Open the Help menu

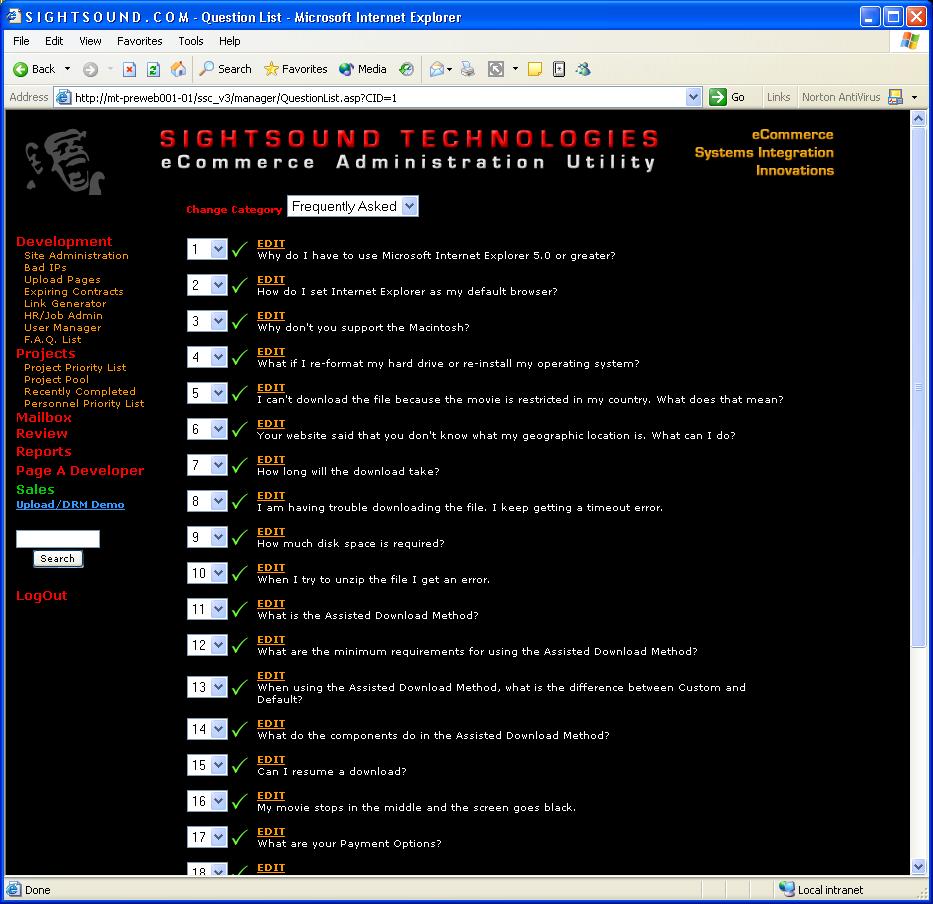(x=230, y=41)
